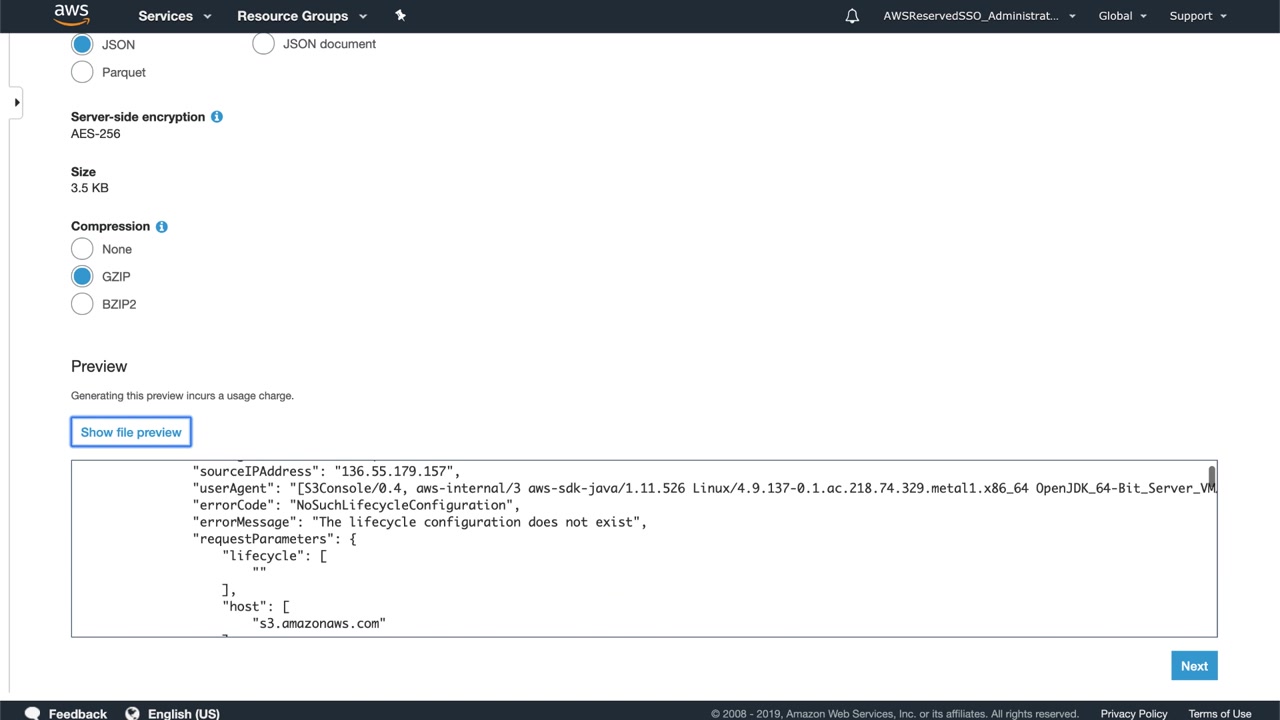The height and width of the screenshot is (720, 1280).
Task: Set compression to None
Action: (x=82, y=249)
